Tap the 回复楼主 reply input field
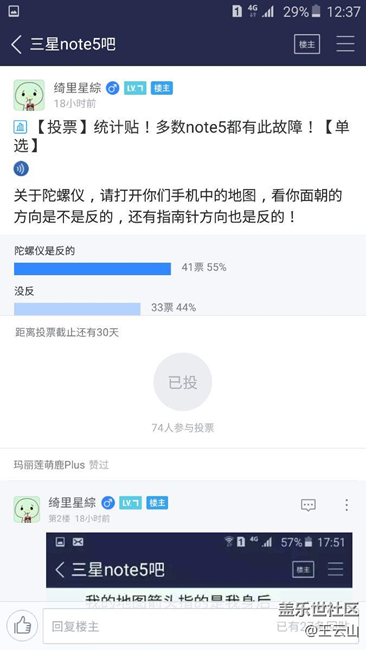This screenshot has height=650, width=366. coord(158,626)
